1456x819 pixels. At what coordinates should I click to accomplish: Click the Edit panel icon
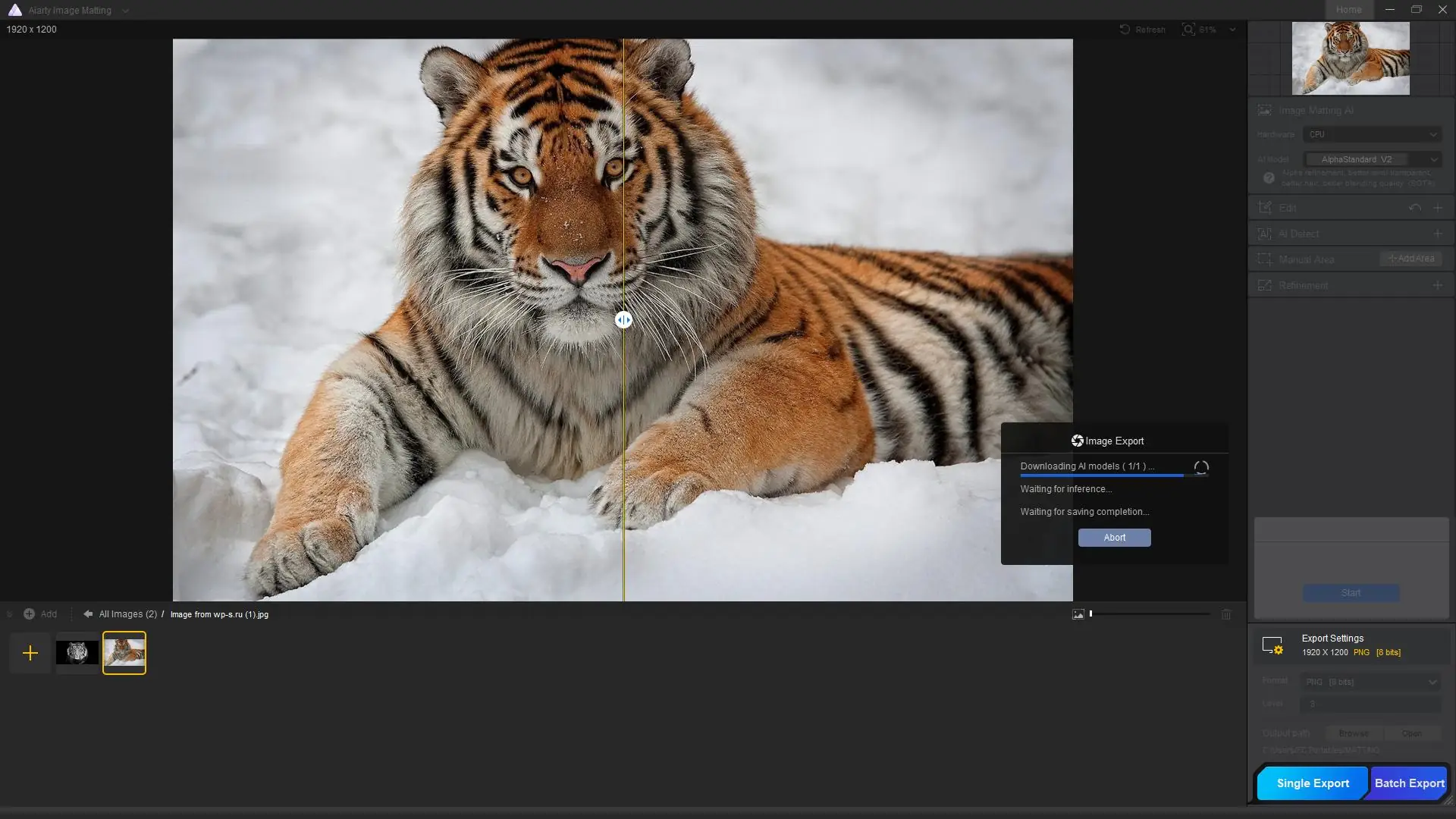point(1265,207)
